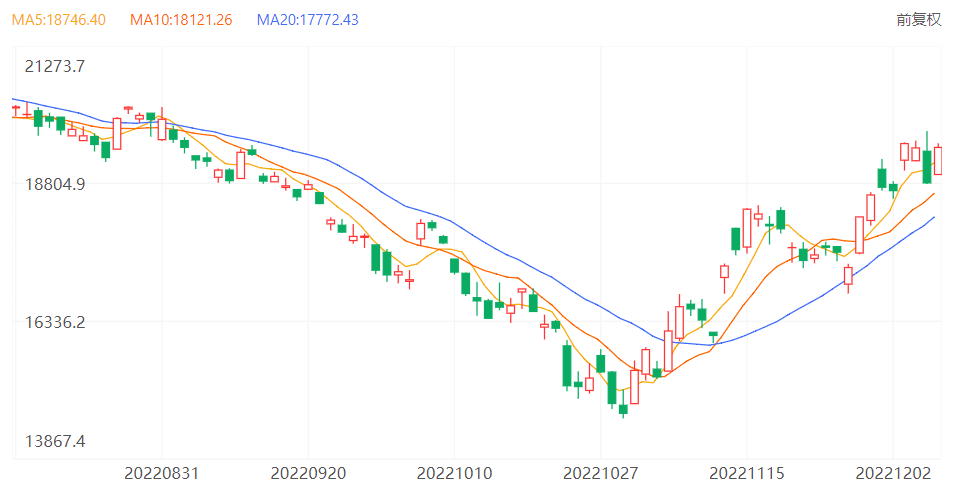The width and height of the screenshot is (967, 488).
Task: Select the 20221115 date axis label
Action: (x=746, y=474)
